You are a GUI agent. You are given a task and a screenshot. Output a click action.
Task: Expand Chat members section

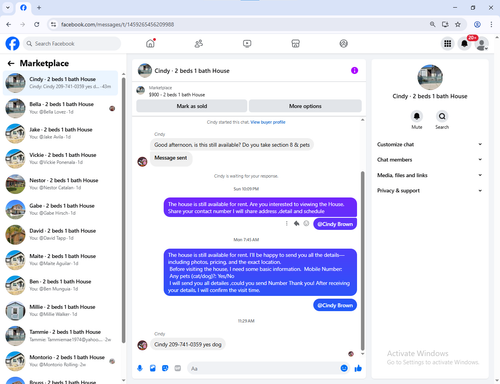[430, 160]
